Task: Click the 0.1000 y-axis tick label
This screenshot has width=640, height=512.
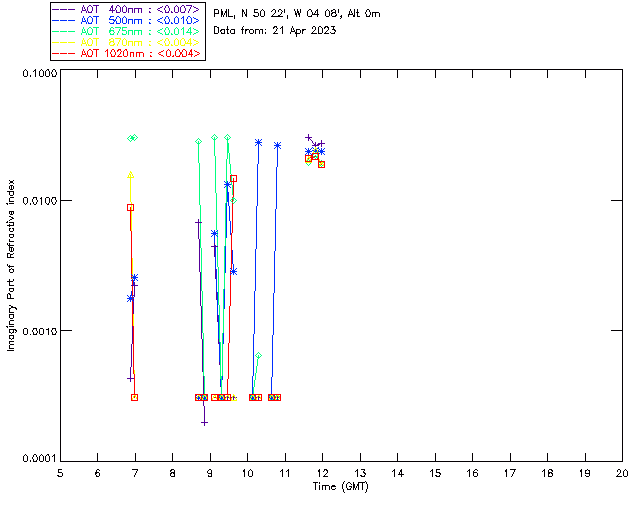Action: [40, 73]
